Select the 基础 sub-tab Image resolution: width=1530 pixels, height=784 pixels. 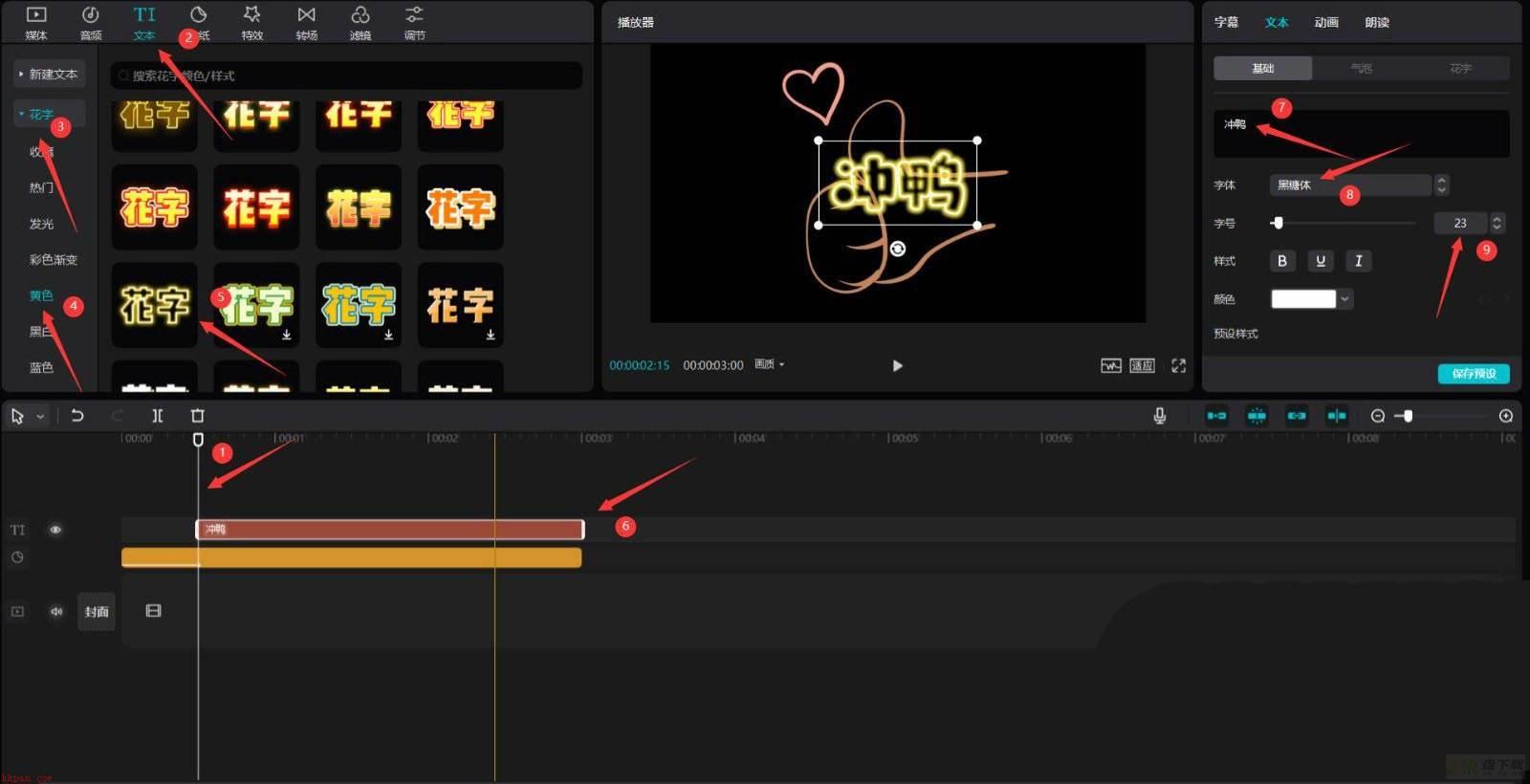coord(1262,68)
